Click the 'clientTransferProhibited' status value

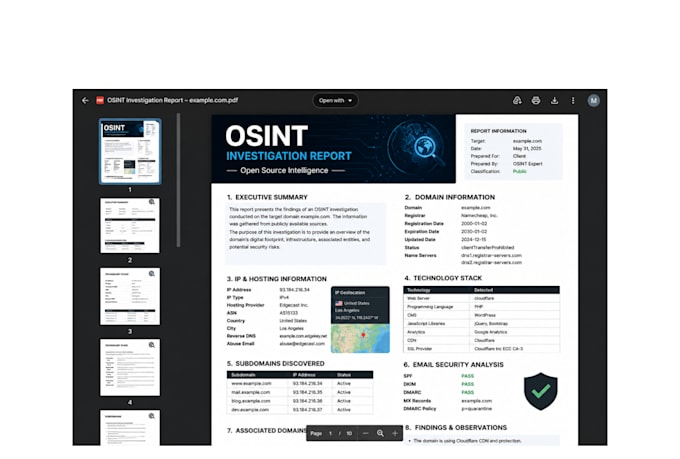tap(487, 248)
